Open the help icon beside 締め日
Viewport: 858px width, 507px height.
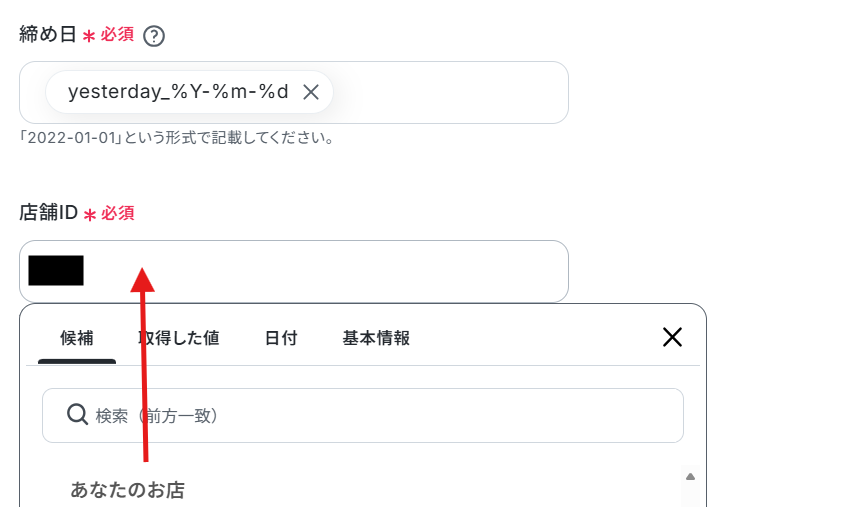(x=154, y=36)
